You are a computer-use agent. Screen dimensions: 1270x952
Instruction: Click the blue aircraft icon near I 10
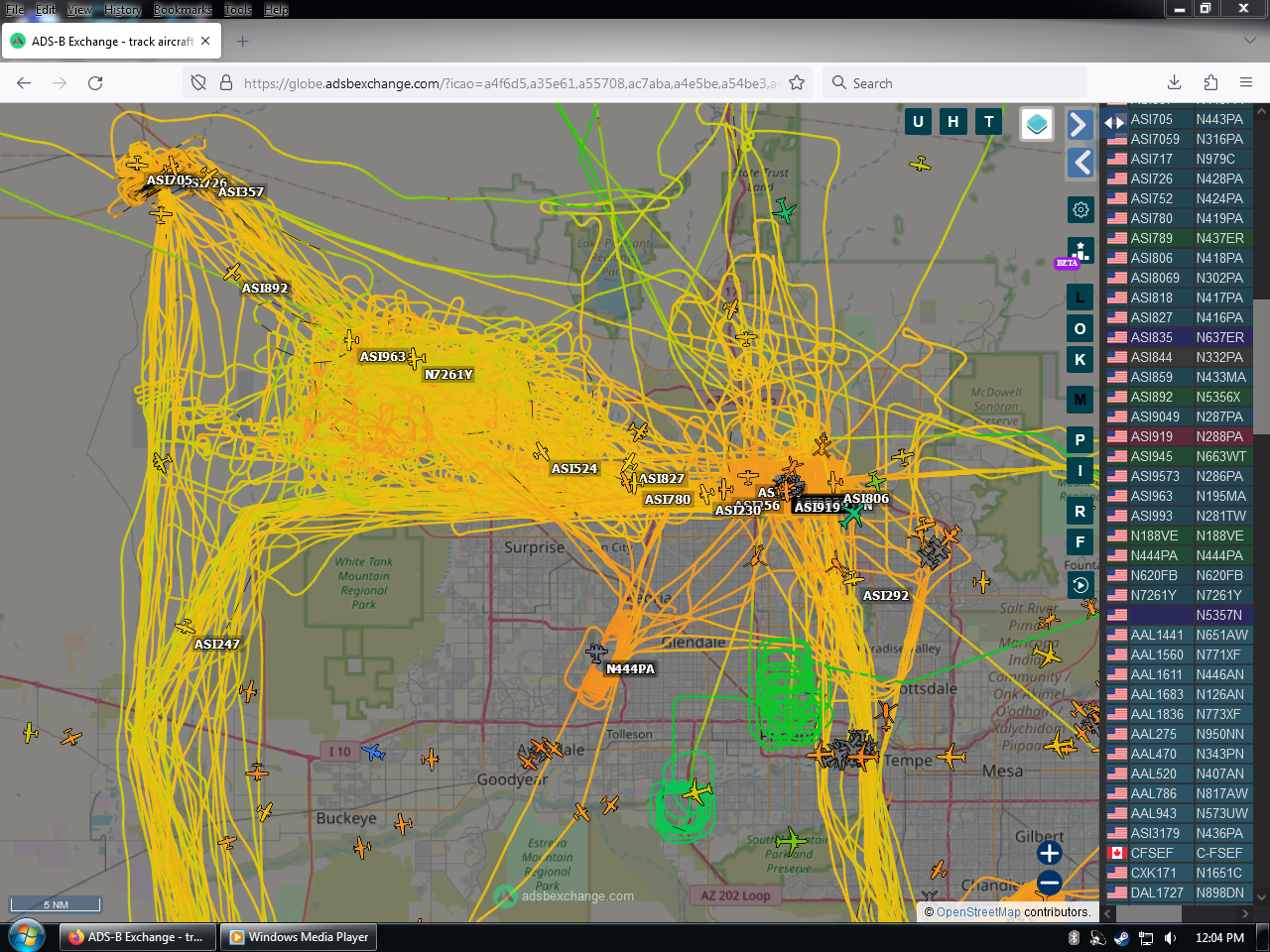[x=373, y=753]
